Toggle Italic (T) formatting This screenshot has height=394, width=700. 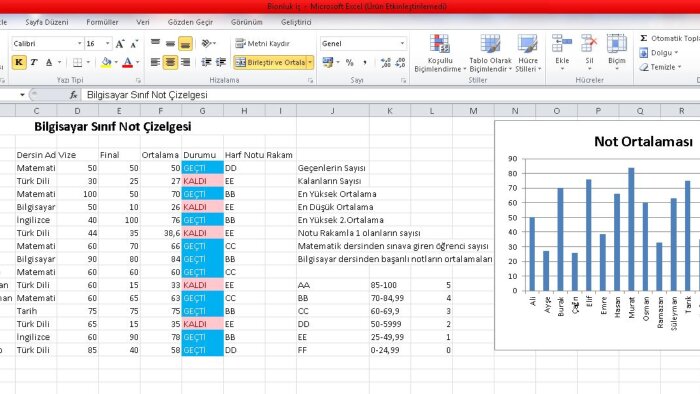pyautogui.click(x=34, y=62)
